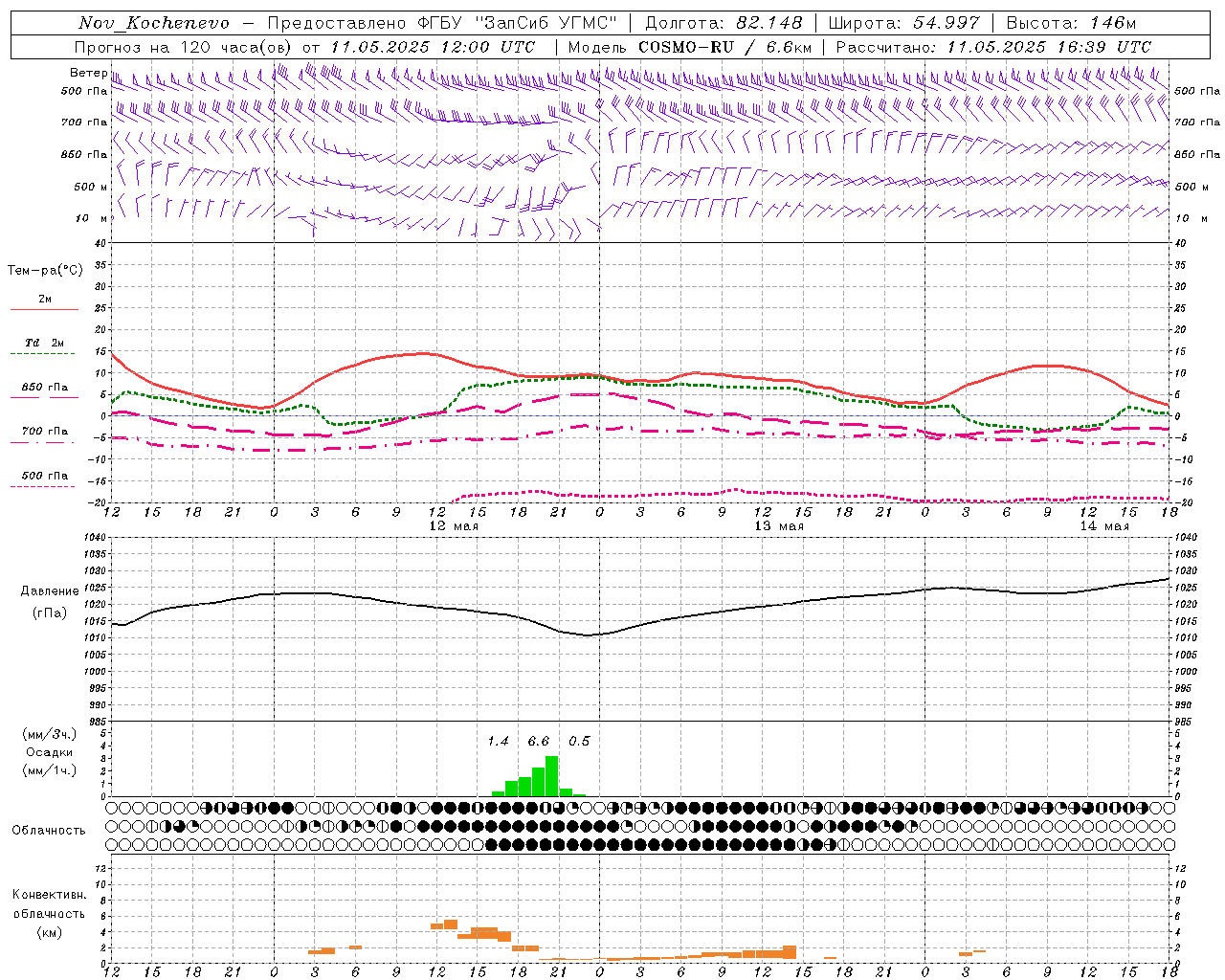Click the (мм/3ч.) precipitation unit label
Screen dimensions: 1225x980
[x=50, y=735]
